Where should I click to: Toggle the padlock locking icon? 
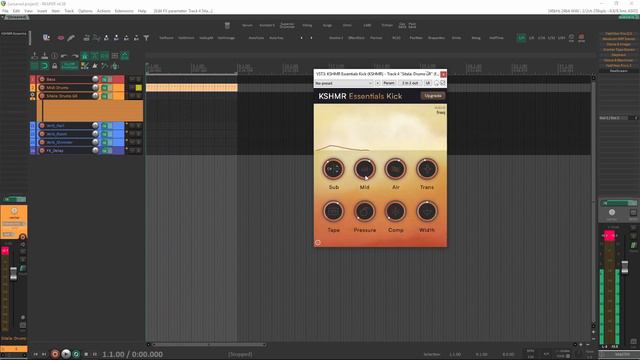point(55,66)
